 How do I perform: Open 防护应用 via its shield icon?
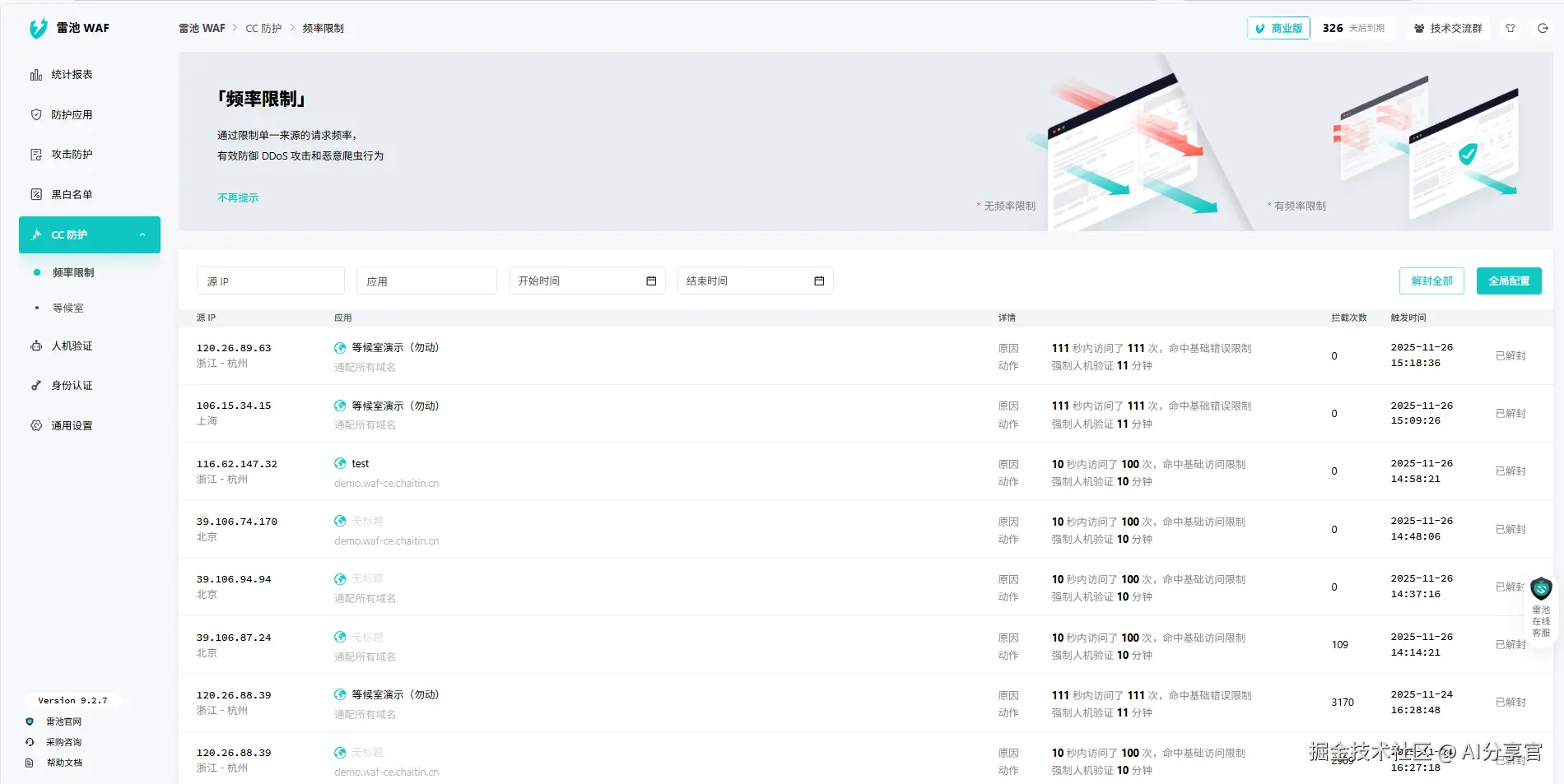pos(36,115)
